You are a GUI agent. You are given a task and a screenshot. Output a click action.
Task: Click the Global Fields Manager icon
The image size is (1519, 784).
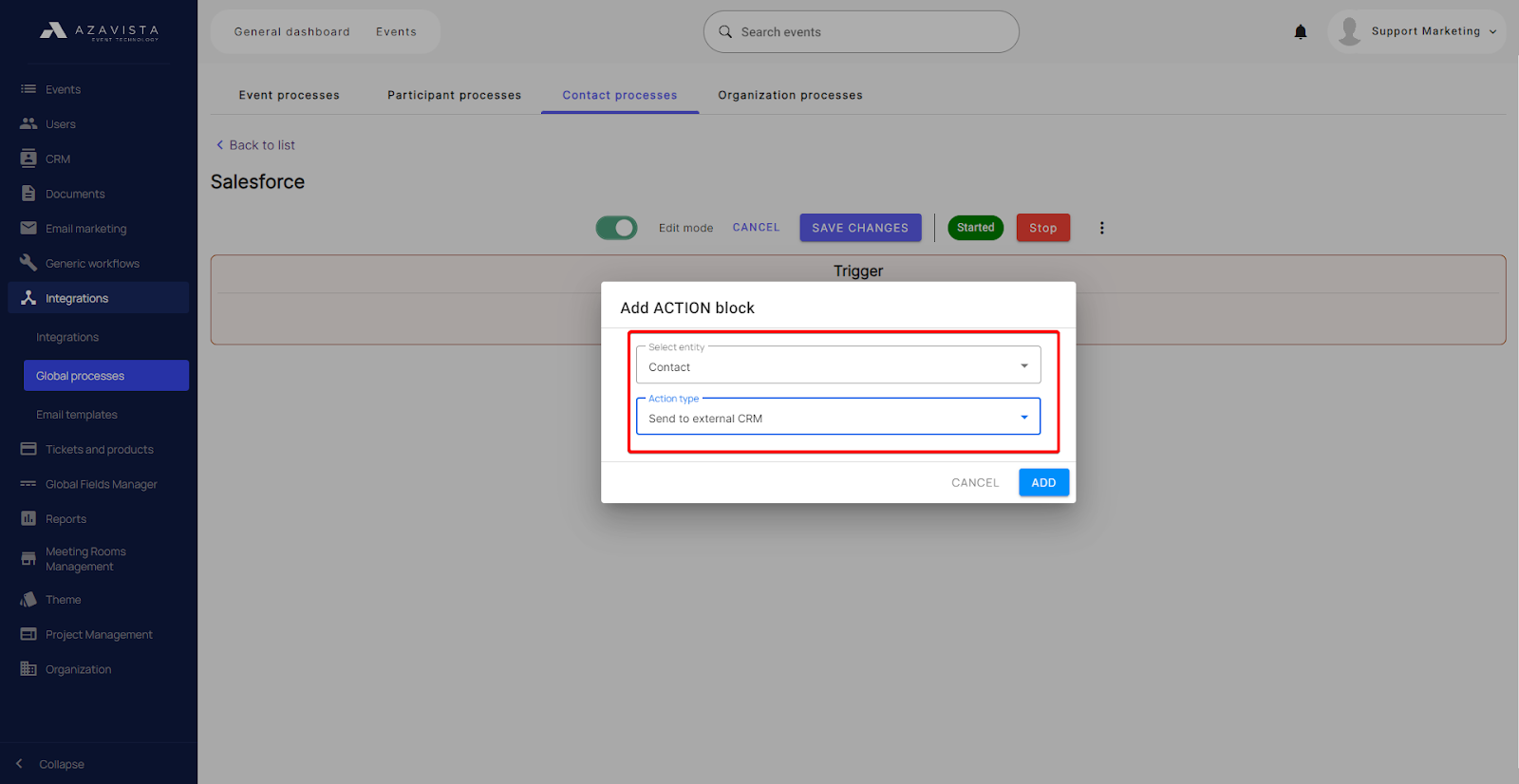pos(28,484)
